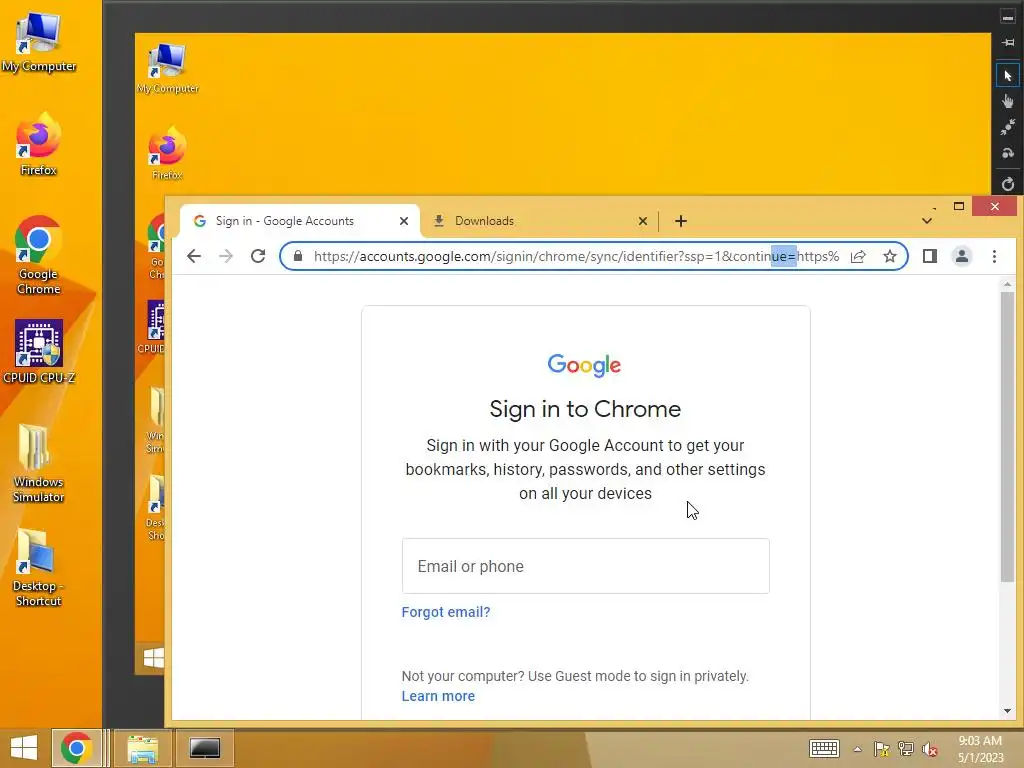The image size is (1024, 768).
Task: Open File Explorer from the taskbar
Action: pos(142,748)
